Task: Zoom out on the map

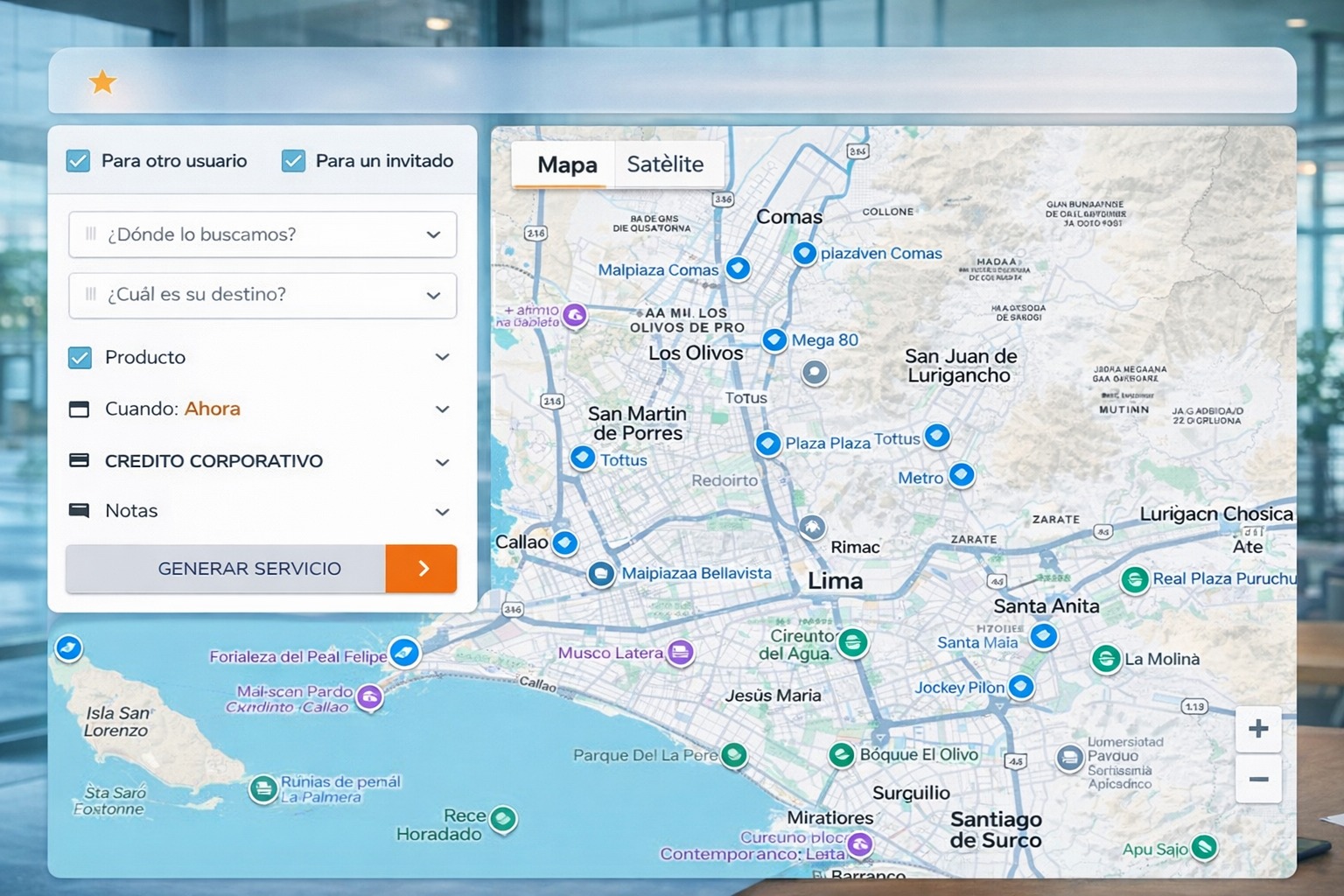Action: pyautogui.click(x=1258, y=780)
